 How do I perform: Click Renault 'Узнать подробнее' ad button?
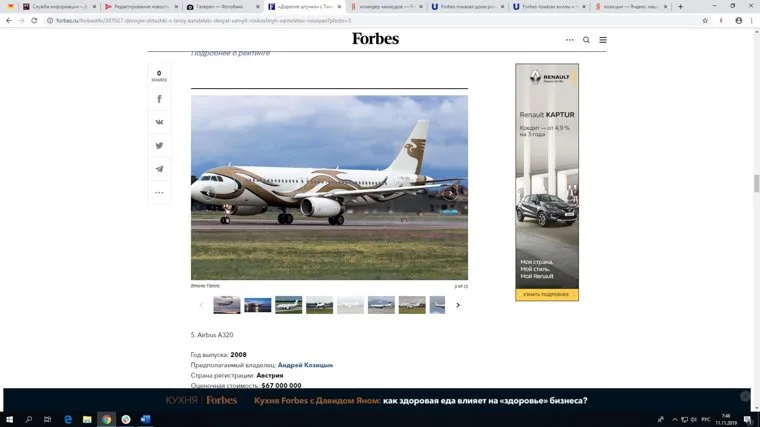(x=547, y=295)
